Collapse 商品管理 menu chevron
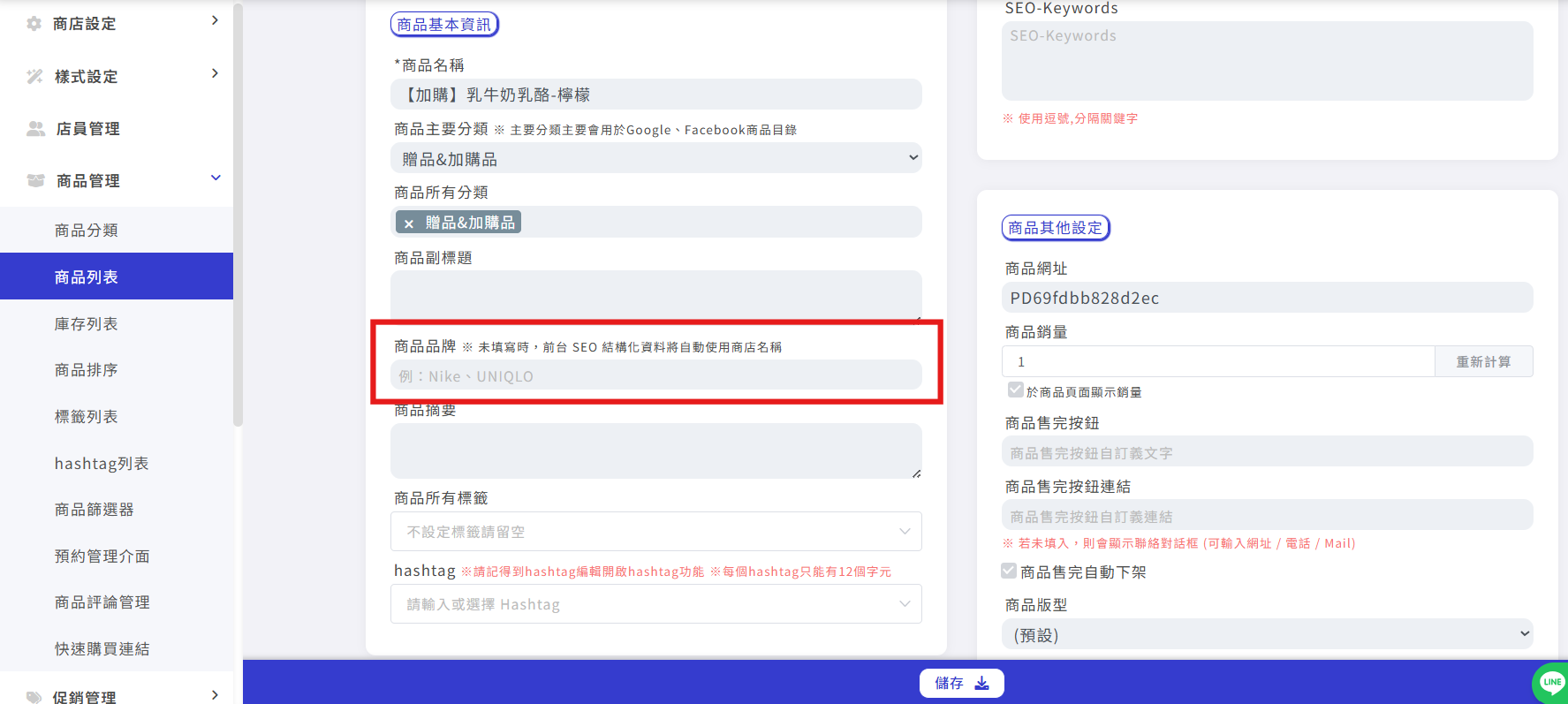This screenshot has height=704, width=1568. 216,178
